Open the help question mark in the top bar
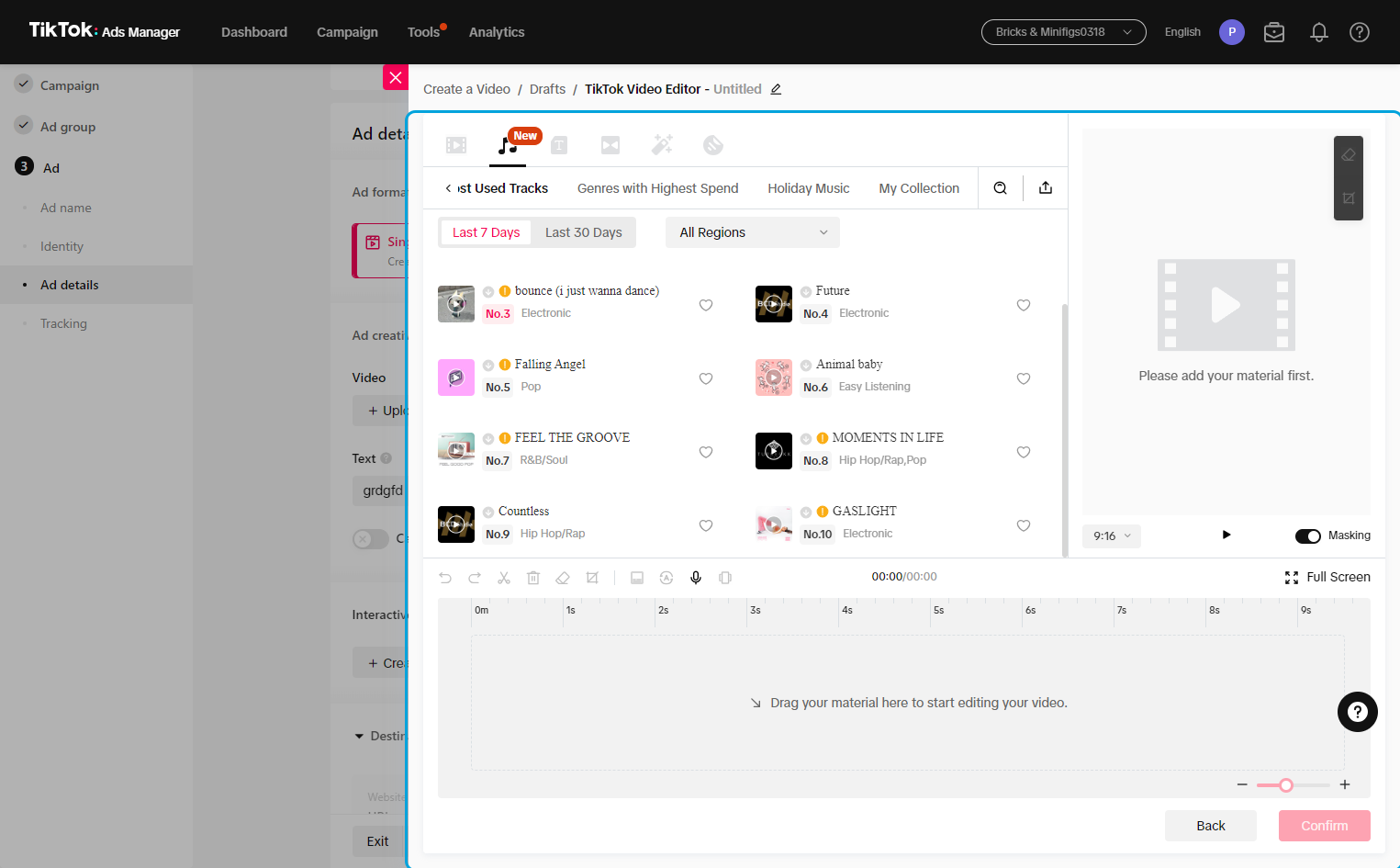Viewport: 1400px width, 868px height. tap(1360, 32)
